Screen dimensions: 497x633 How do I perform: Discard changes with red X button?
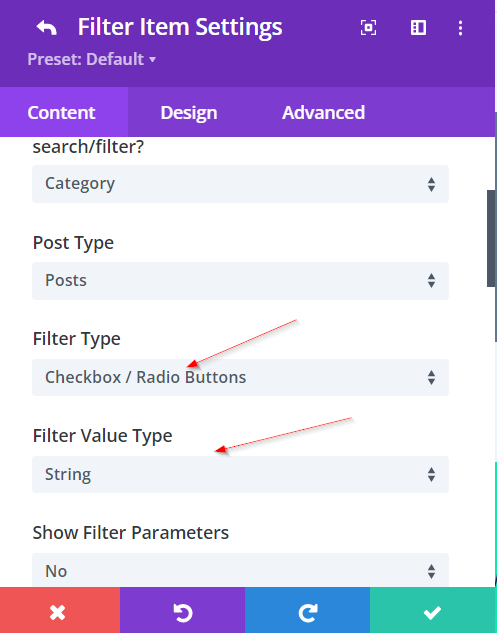point(60,610)
